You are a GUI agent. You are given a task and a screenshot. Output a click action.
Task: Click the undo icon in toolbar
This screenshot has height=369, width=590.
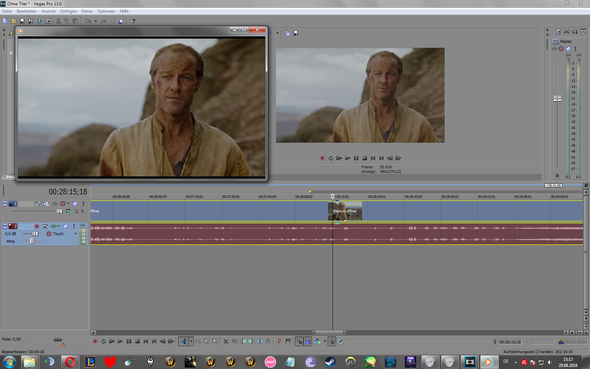coord(88,21)
